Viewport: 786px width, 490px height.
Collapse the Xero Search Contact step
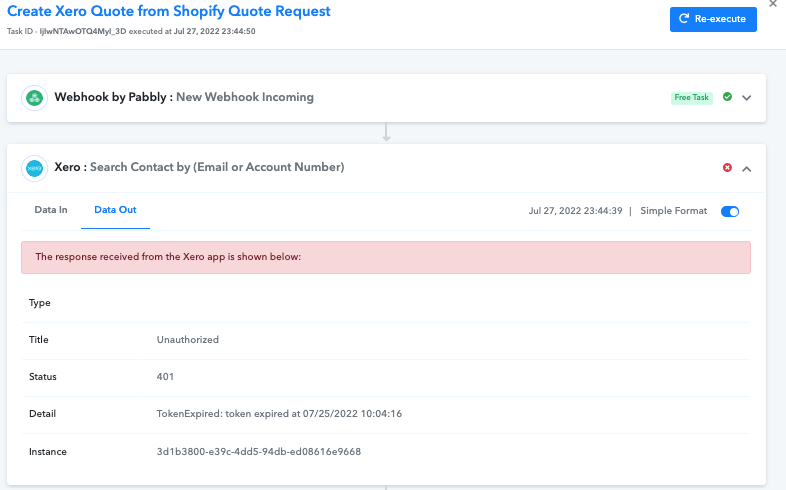coord(746,169)
